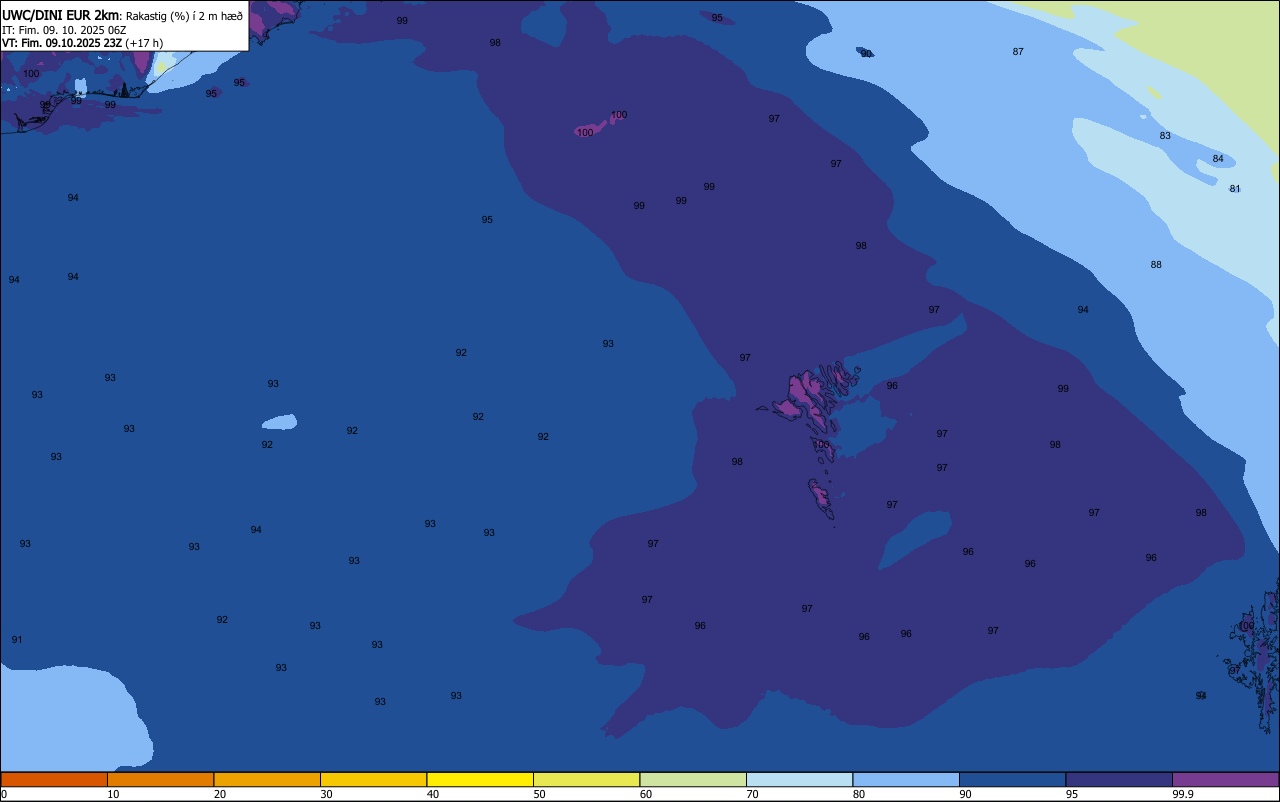Click the '91' humidity value on the map
The width and height of the screenshot is (1280, 802).
(x=17, y=639)
